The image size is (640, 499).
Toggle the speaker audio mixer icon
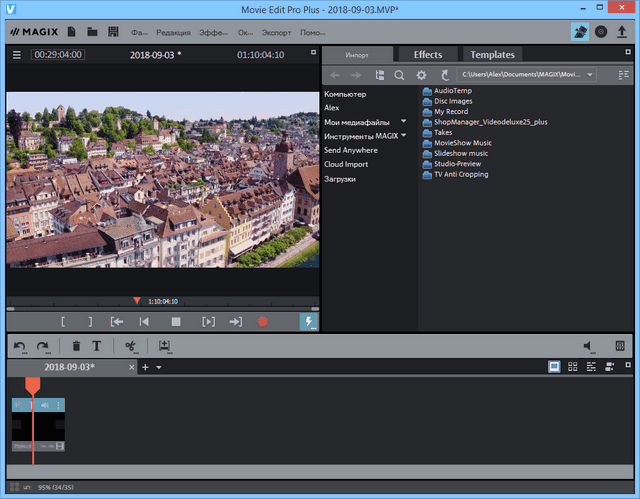tap(589, 346)
